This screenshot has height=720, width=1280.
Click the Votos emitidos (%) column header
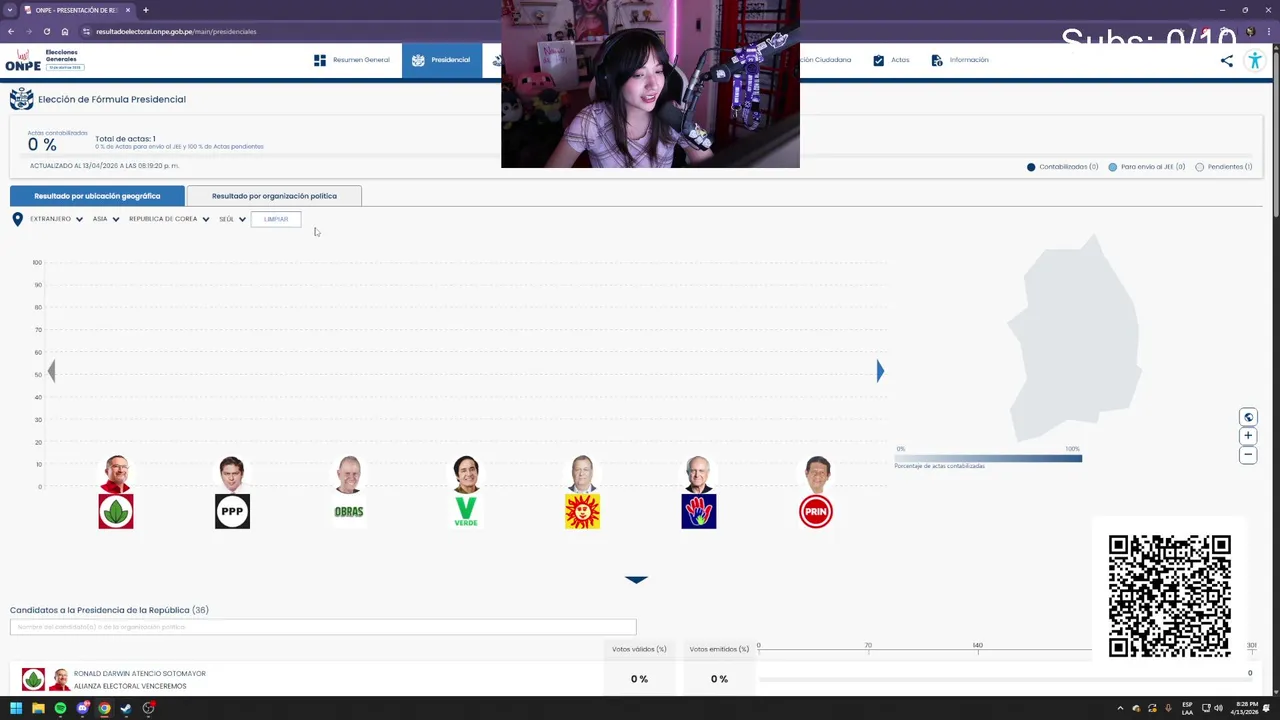719,649
